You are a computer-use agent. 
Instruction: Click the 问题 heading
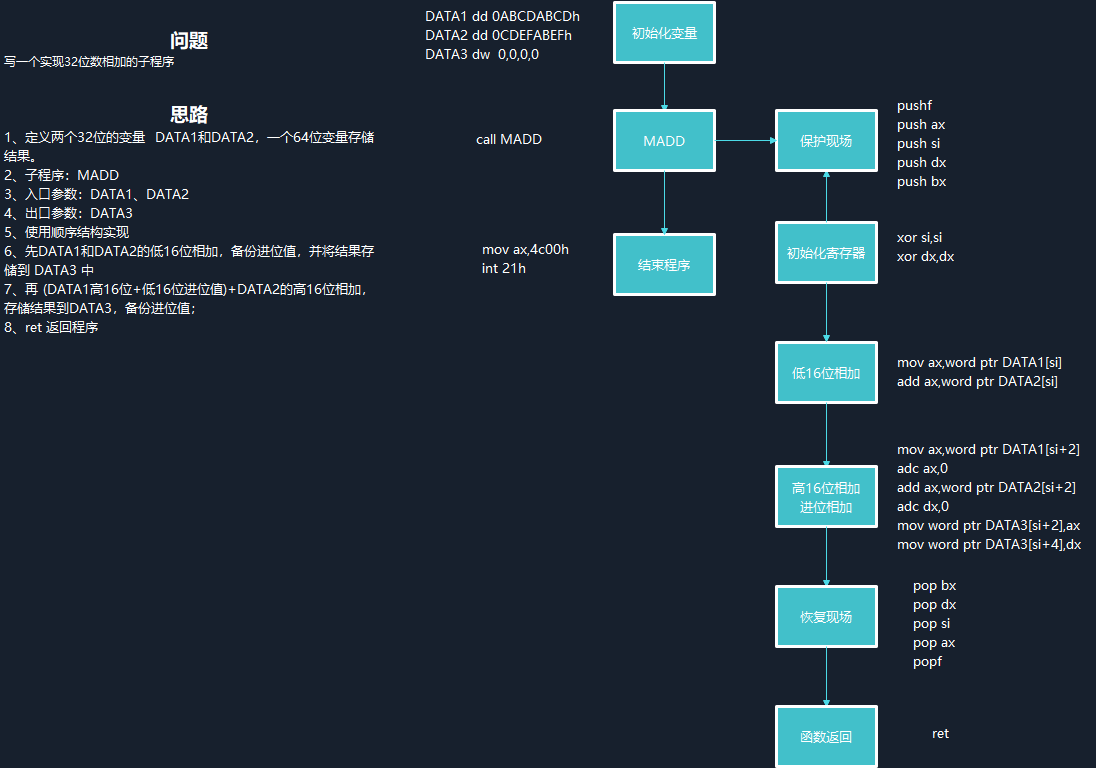pos(189,41)
